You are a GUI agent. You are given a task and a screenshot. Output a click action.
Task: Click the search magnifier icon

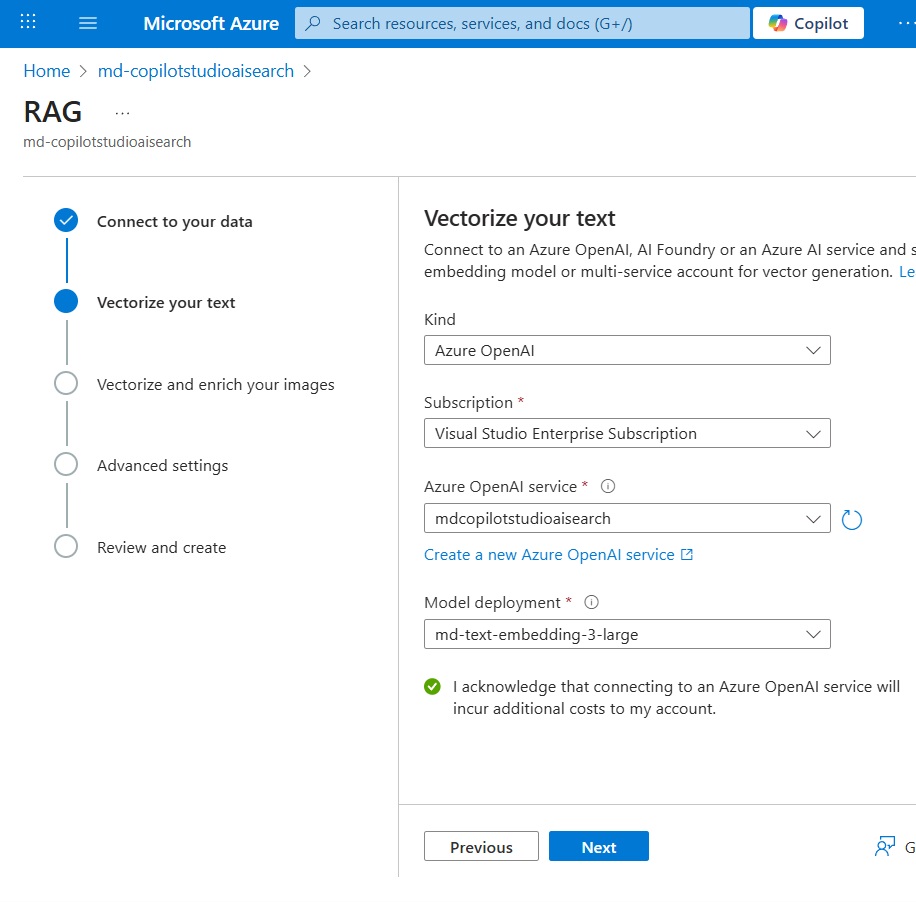tap(313, 23)
